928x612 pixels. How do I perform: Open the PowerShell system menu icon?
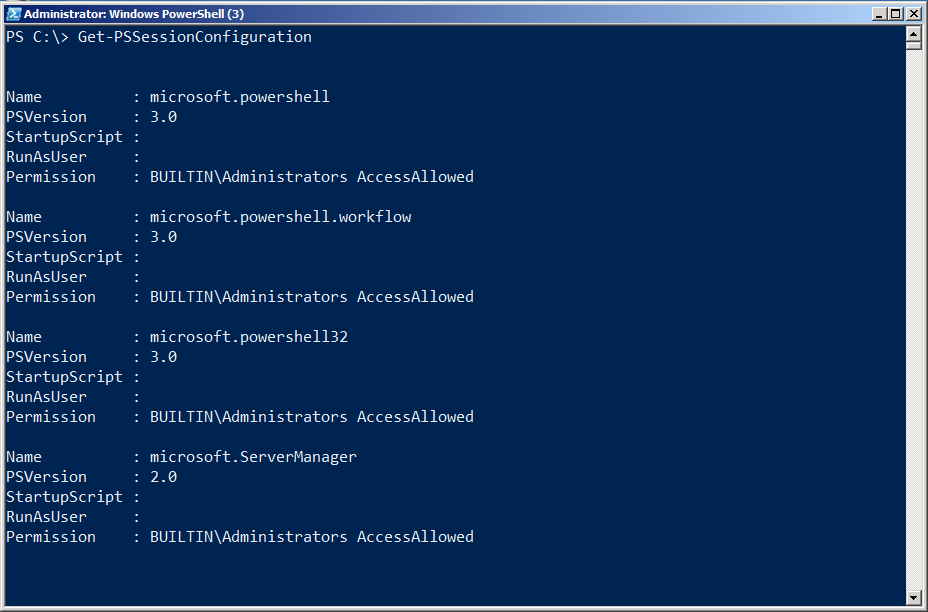13,13
